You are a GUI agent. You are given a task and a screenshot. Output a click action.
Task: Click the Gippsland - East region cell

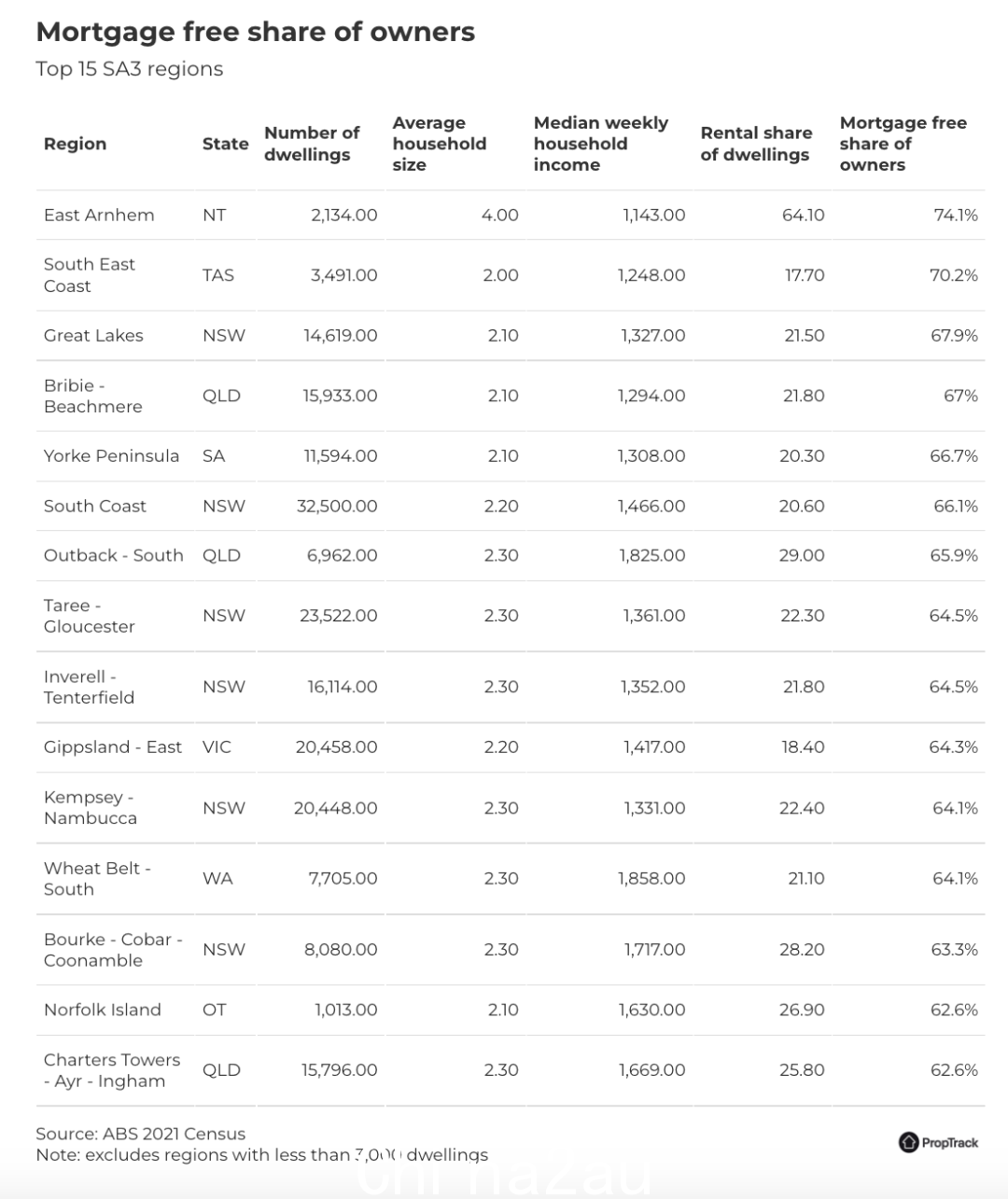click(x=113, y=747)
